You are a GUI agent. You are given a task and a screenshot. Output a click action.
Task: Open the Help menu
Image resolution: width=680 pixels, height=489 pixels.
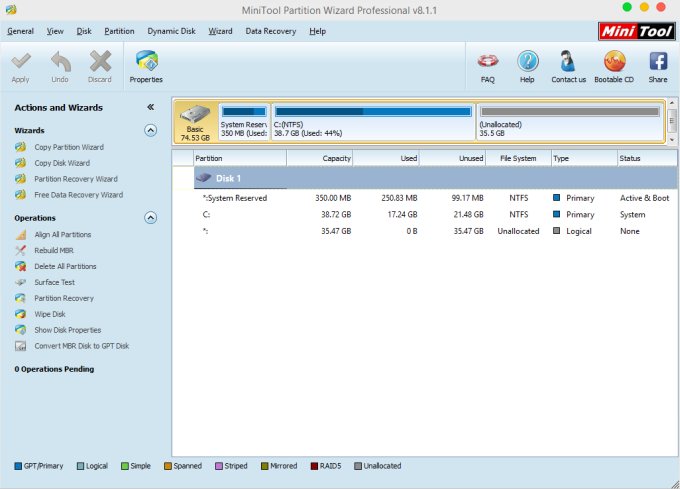point(317,31)
